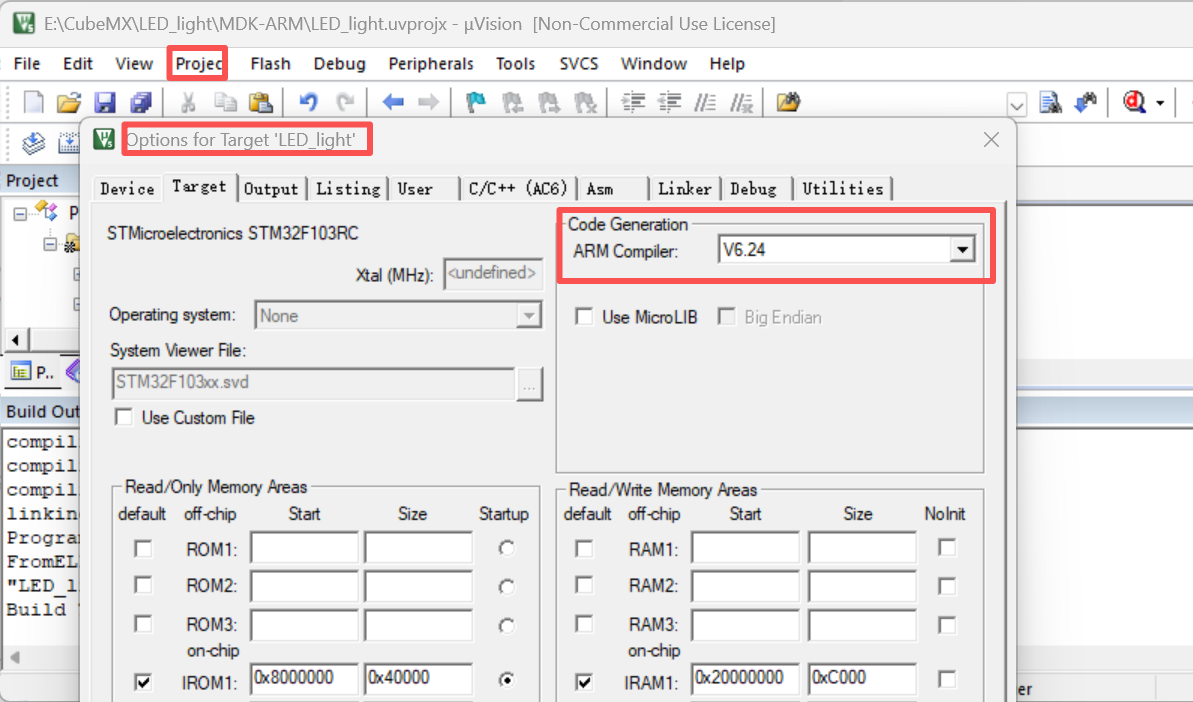Click the Find text document icon
The width and height of the screenshot is (1193, 702).
click(1050, 102)
